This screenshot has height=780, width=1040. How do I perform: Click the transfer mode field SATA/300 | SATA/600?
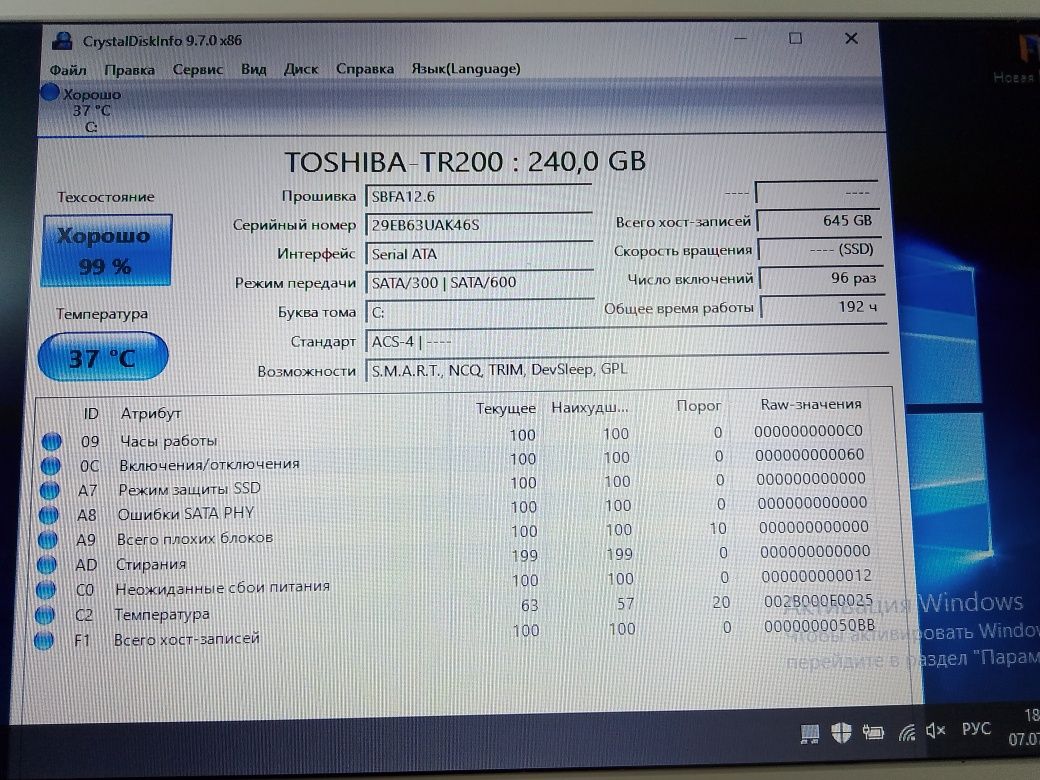pyautogui.click(x=480, y=283)
